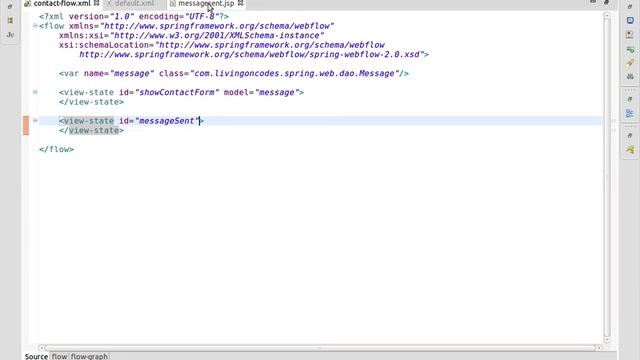
Task: Maximize the editor area with the top-right button
Action: [x=607, y=2]
